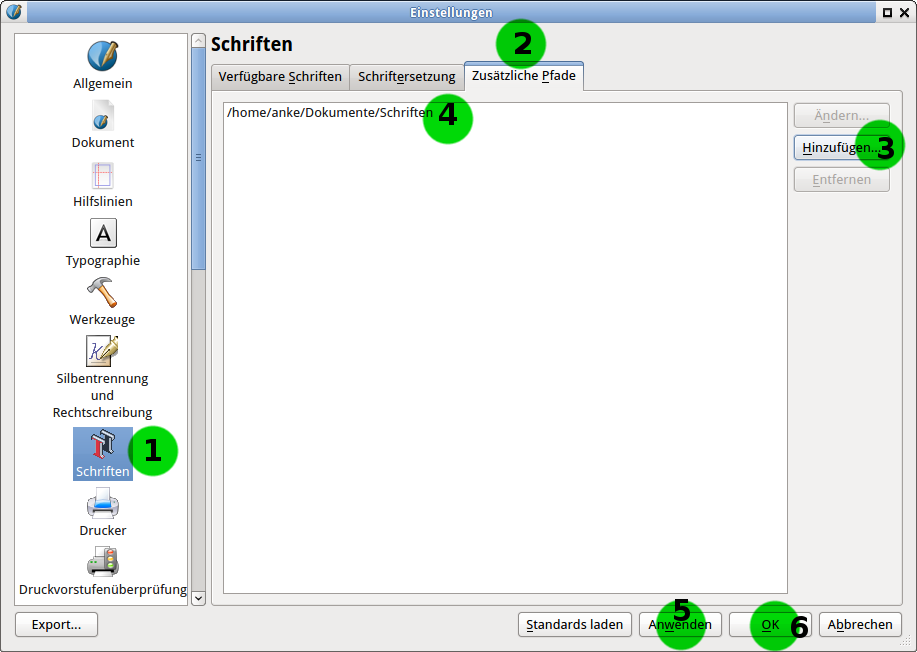Image resolution: width=917 pixels, height=652 pixels.
Task: Switch to Verfügbare Schriften tab
Action: click(x=280, y=76)
